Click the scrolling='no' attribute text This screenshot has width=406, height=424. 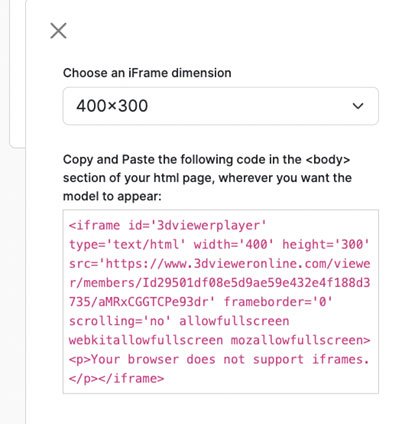tap(120, 321)
